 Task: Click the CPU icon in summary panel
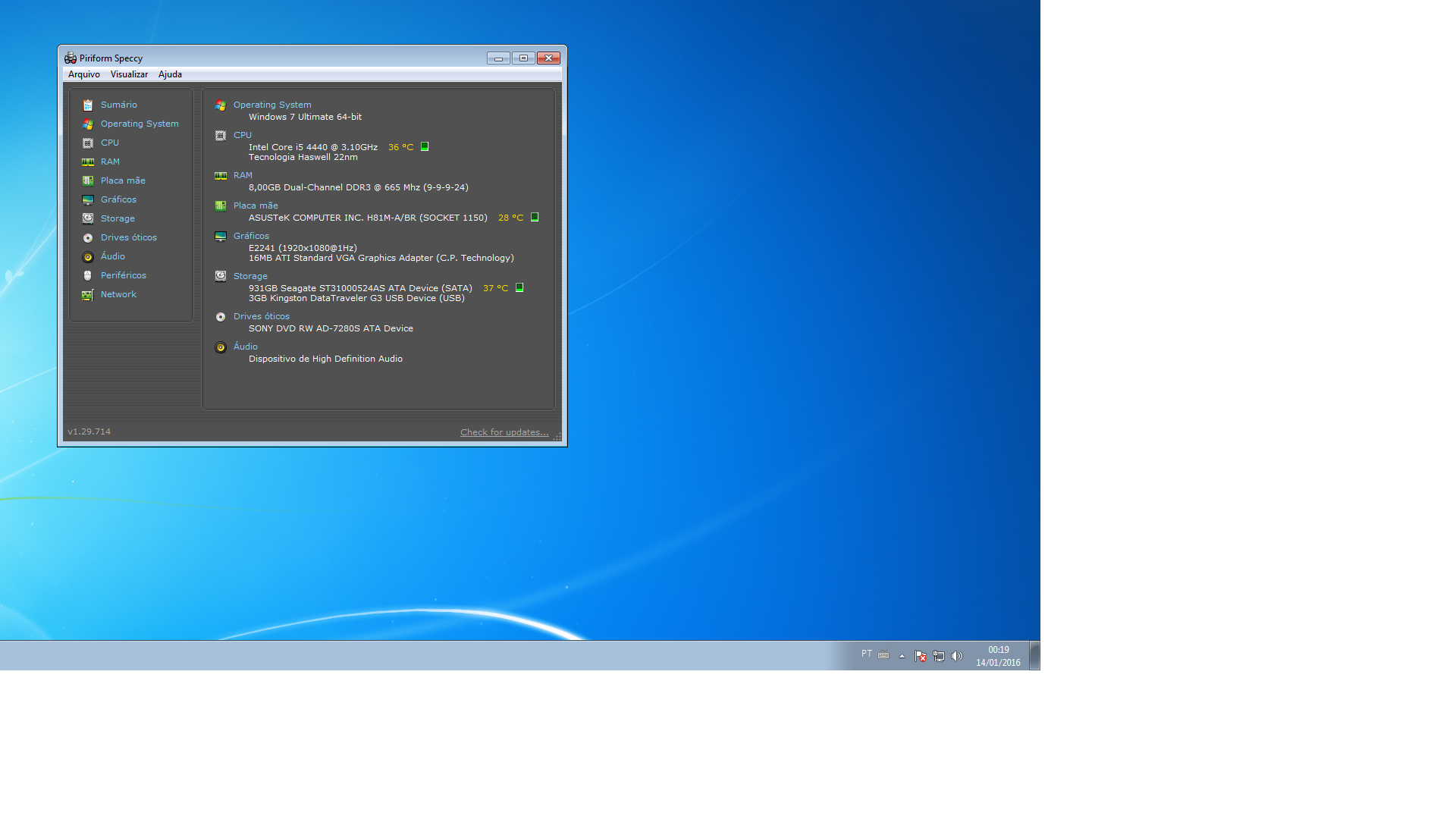pyautogui.click(x=221, y=136)
